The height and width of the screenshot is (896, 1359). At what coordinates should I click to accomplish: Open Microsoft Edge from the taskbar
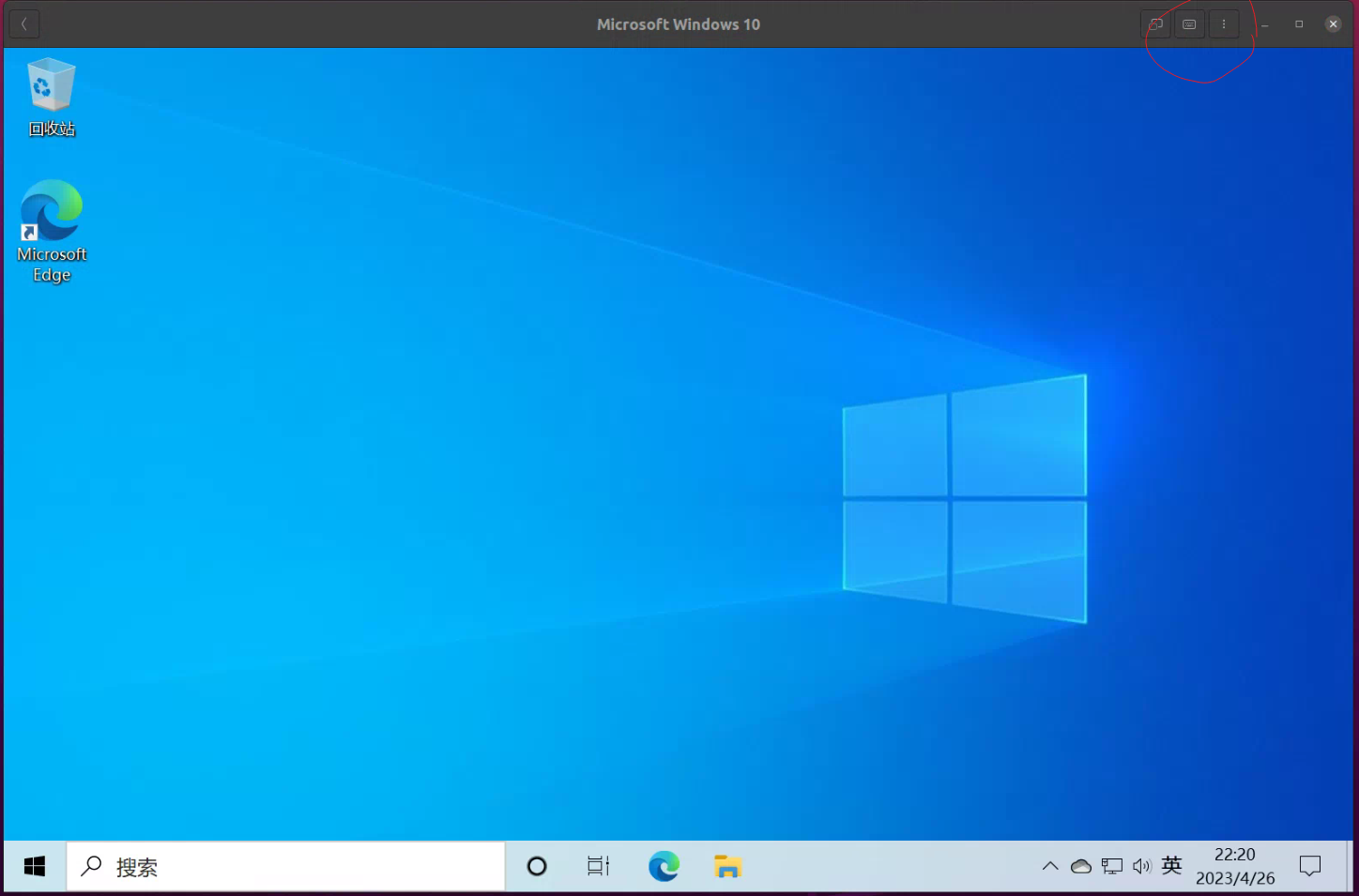click(664, 866)
